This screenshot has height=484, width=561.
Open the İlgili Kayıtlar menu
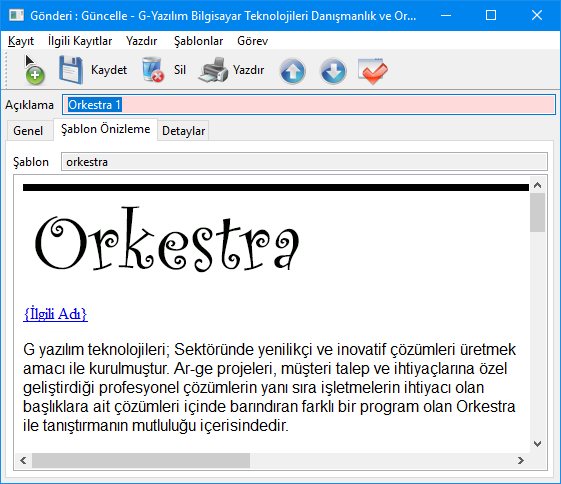pyautogui.click(x=80, y=41)
